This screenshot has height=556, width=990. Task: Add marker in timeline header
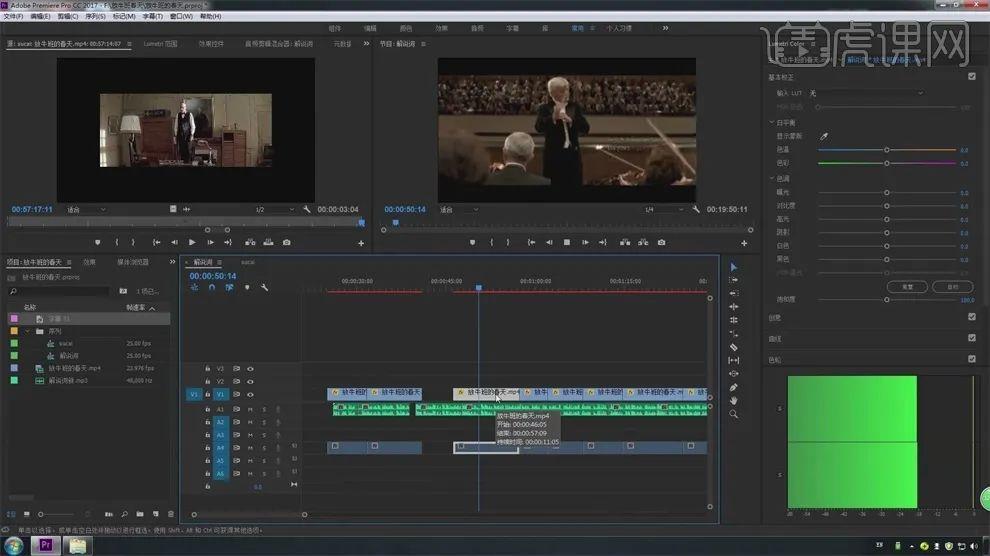pos(247,288)
